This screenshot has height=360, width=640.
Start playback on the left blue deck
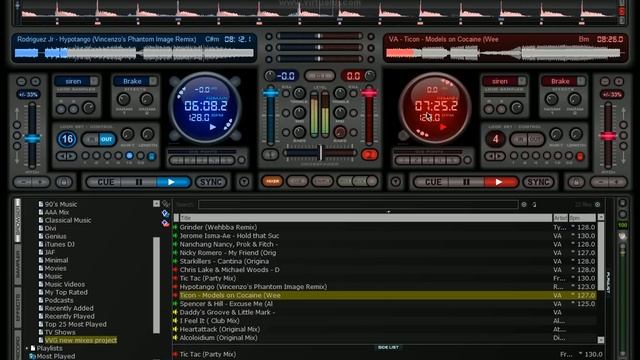pos(172,182)
